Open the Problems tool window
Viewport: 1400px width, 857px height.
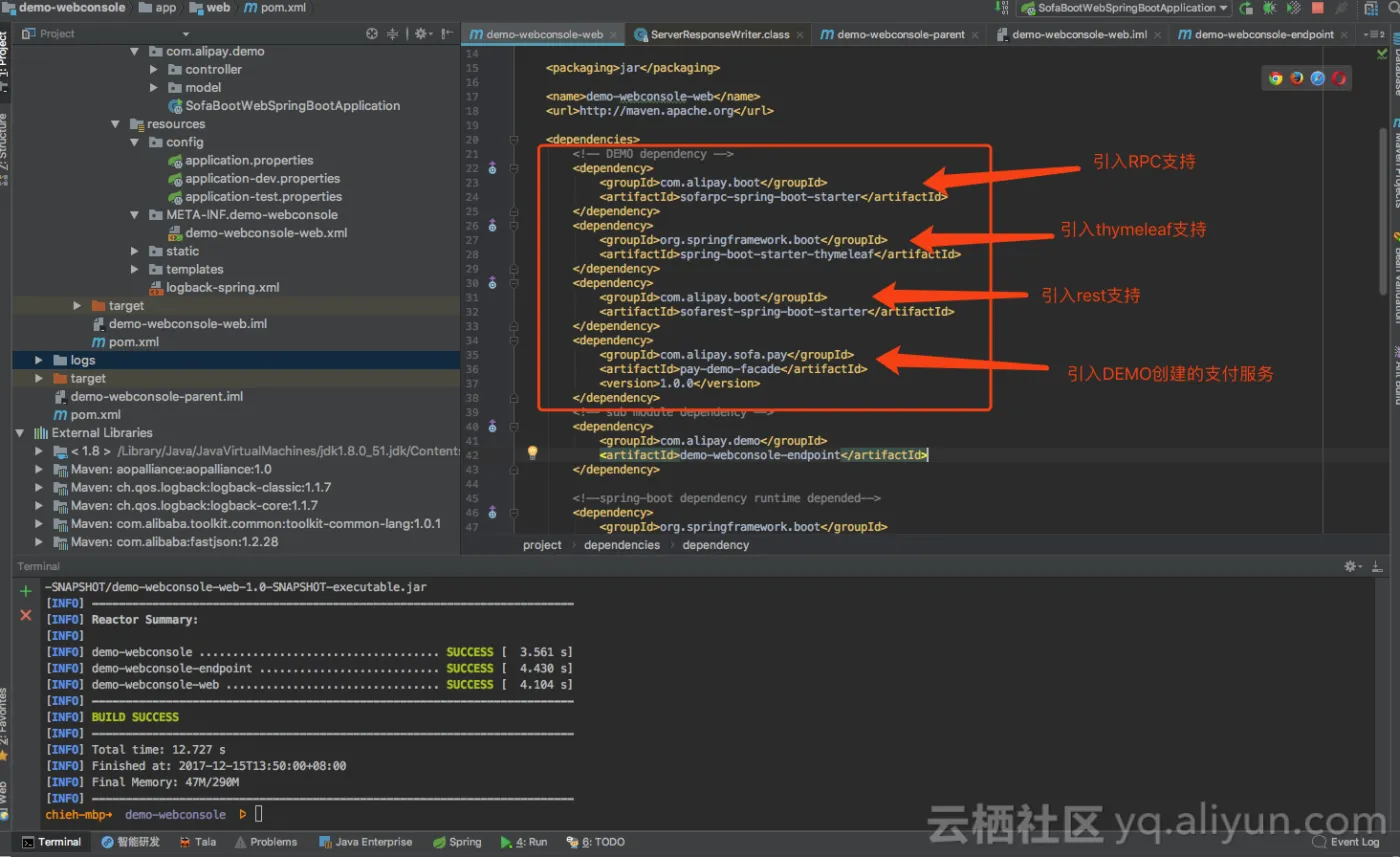click(x=265, y=842)
